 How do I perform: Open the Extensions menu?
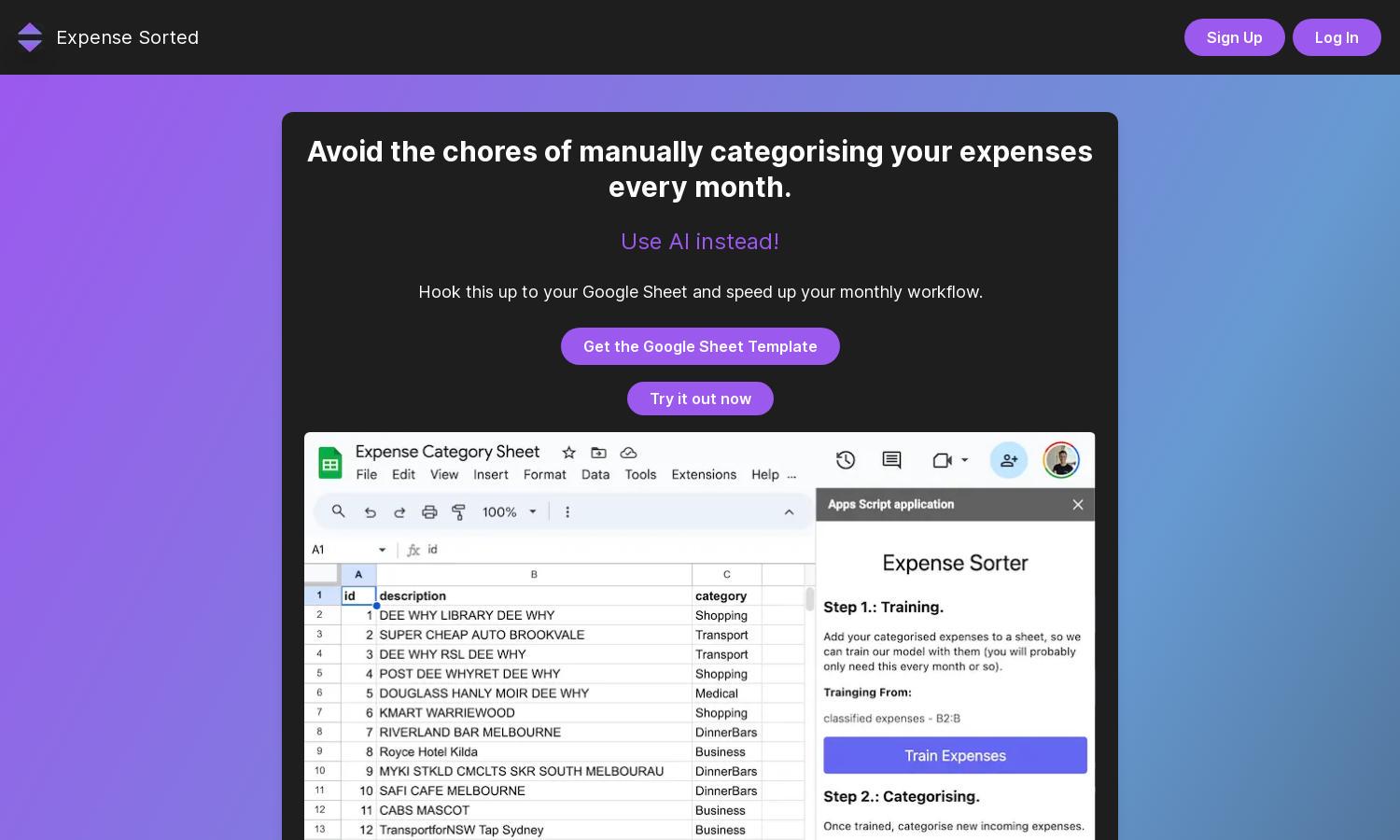click(x=704, y=474)
